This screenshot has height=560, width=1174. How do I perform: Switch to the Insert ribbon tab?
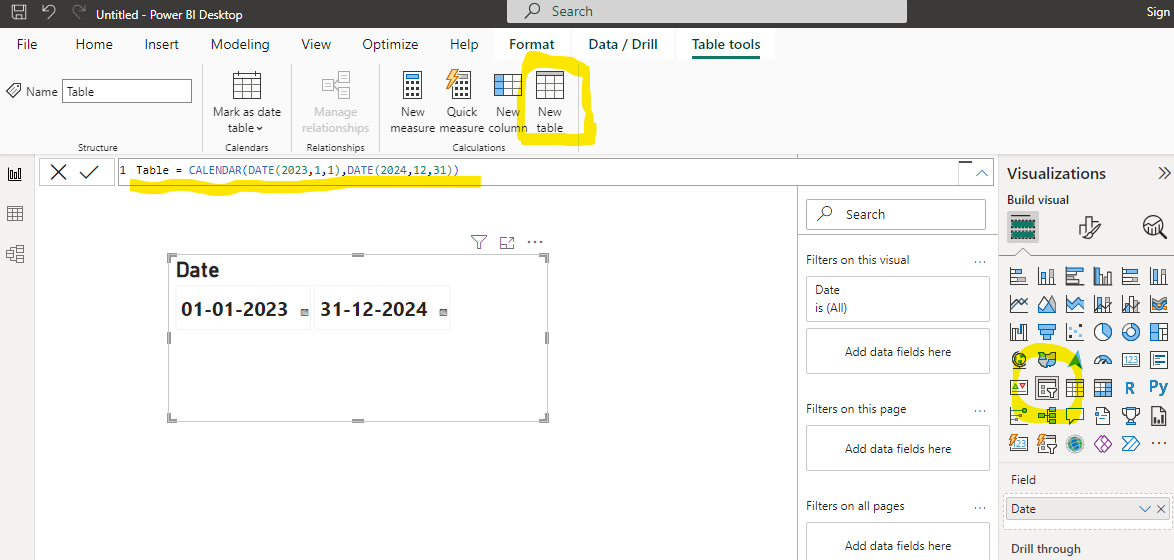162,44
